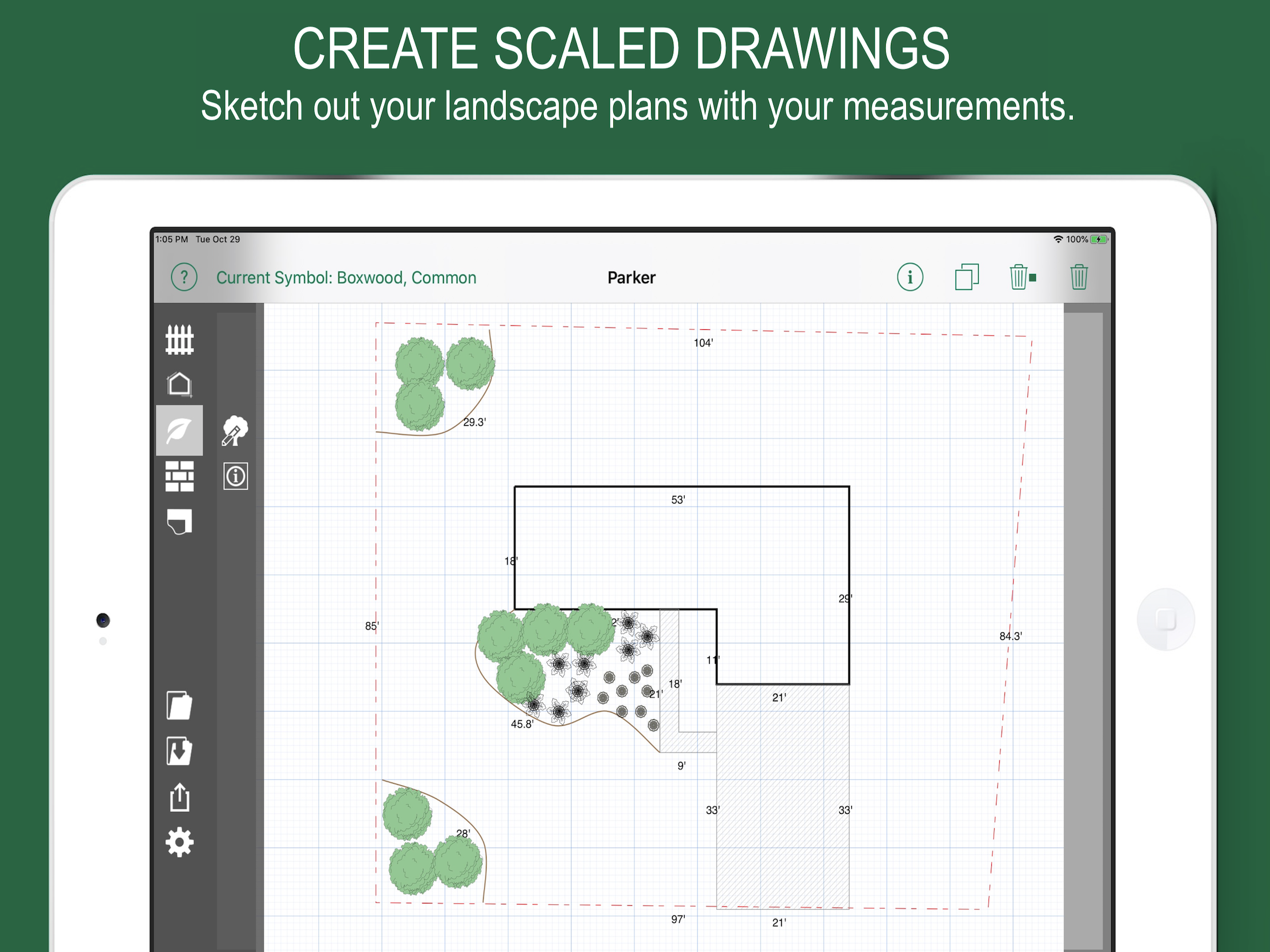Image resolution: width=1270 pixels, height=952 pixels.
Task: Select the house structure tool
Action: coord(179,385)
